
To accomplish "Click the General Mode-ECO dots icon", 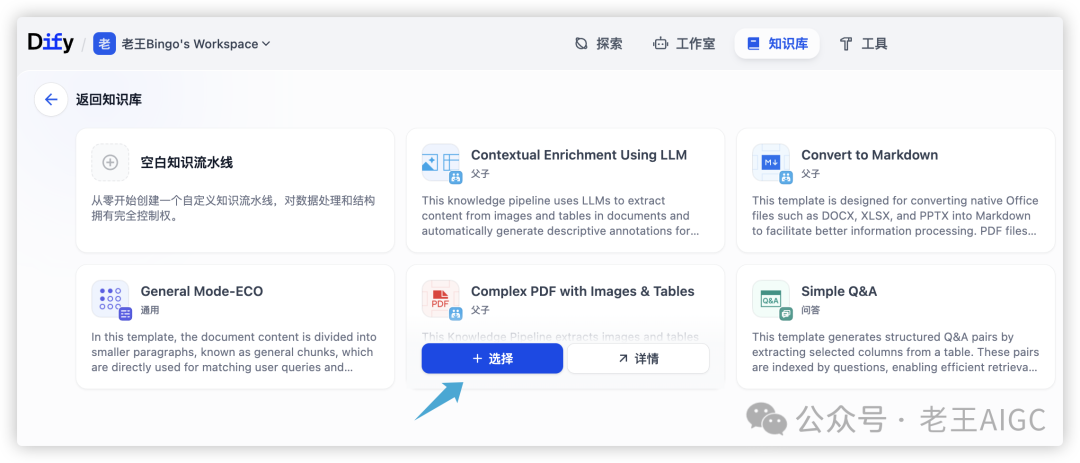I will [110, 299].
